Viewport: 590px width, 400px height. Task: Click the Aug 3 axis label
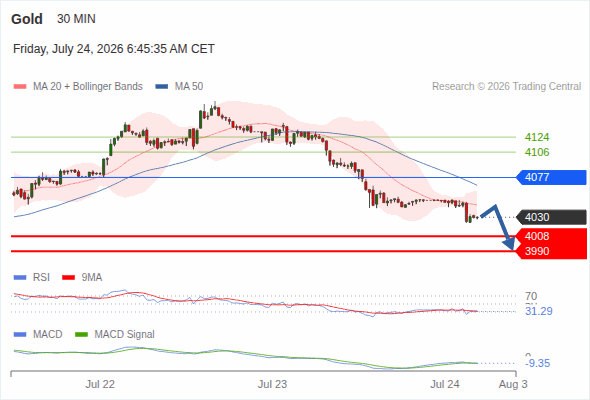513,384
